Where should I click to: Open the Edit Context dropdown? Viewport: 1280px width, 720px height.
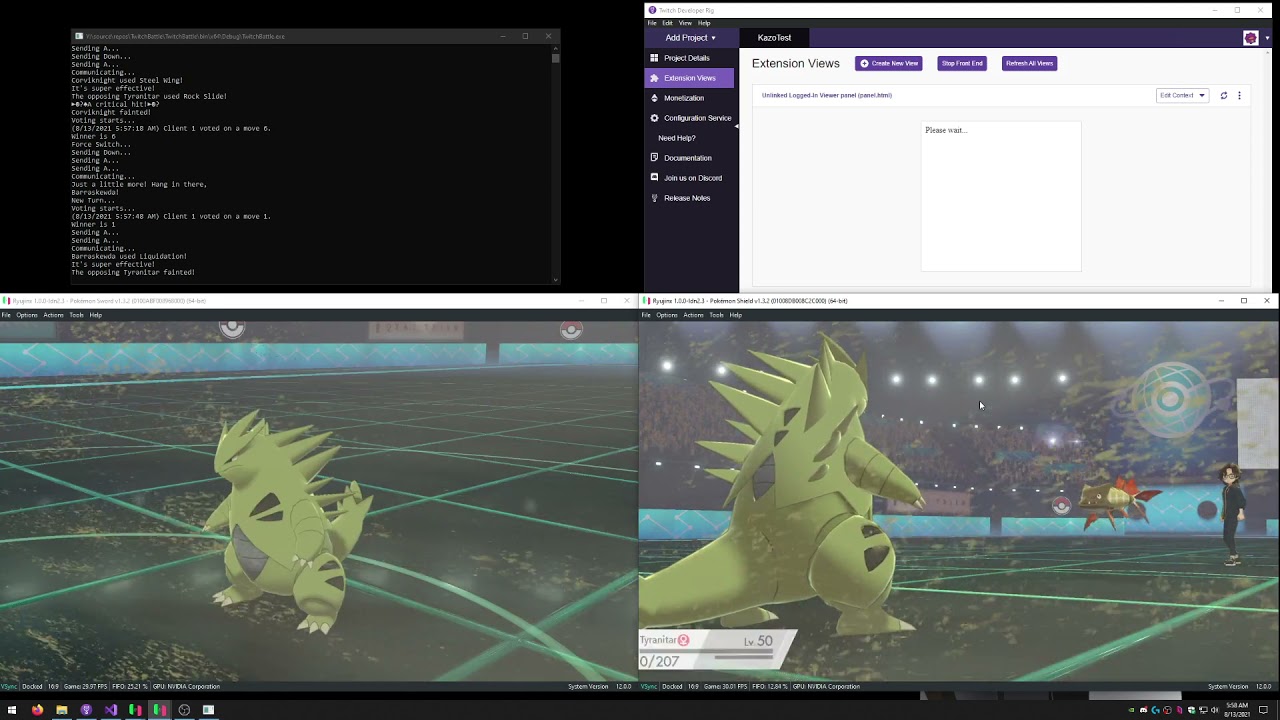point(1182,95)
